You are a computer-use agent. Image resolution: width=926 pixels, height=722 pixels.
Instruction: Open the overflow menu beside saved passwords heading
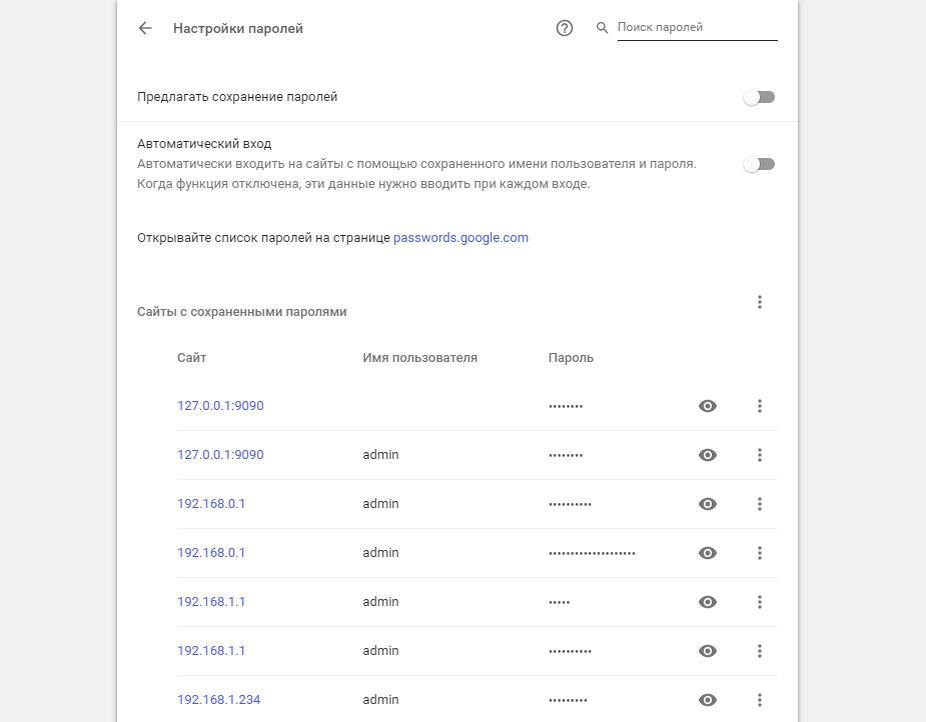[760, 301]
